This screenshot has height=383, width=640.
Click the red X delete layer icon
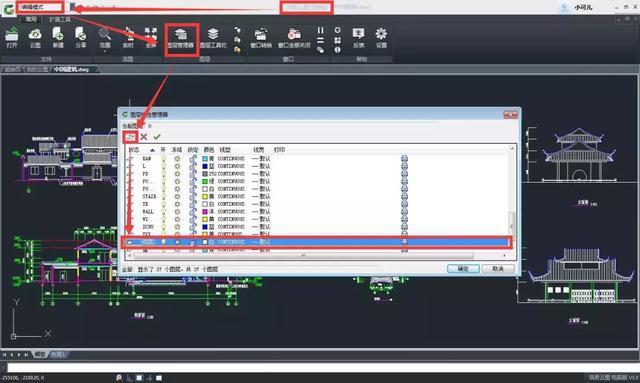point(144,137)
